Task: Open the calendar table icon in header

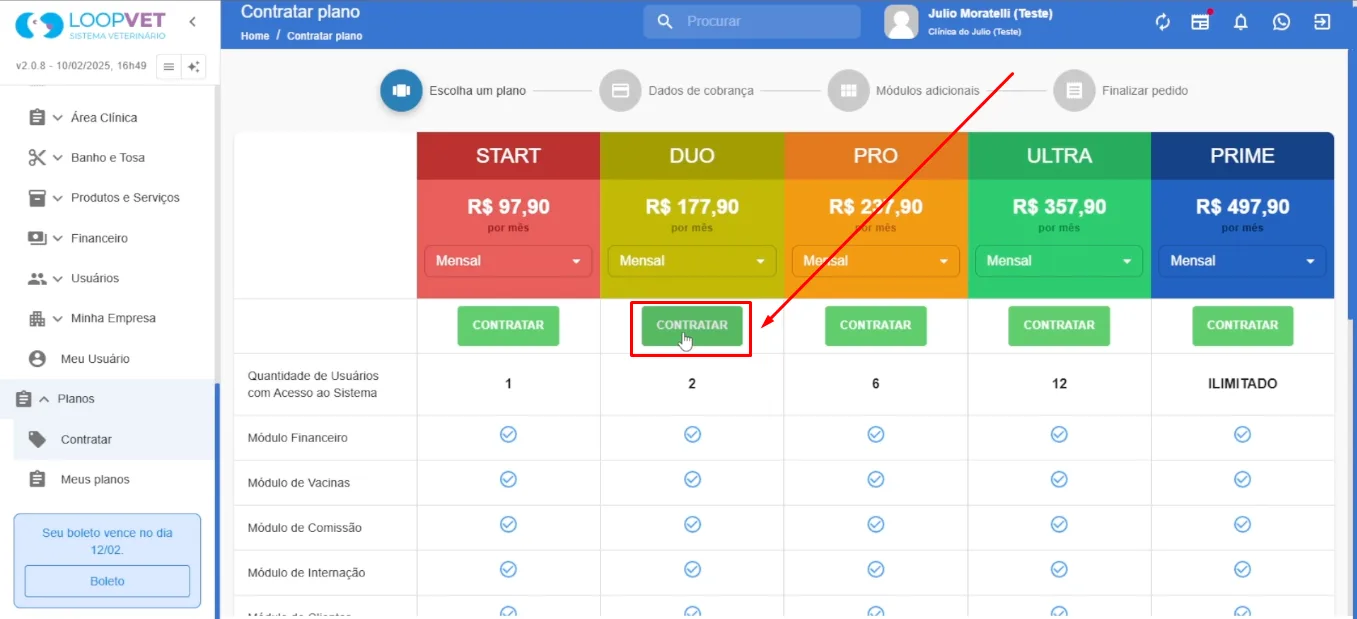Action: (x=1200, y=22)
